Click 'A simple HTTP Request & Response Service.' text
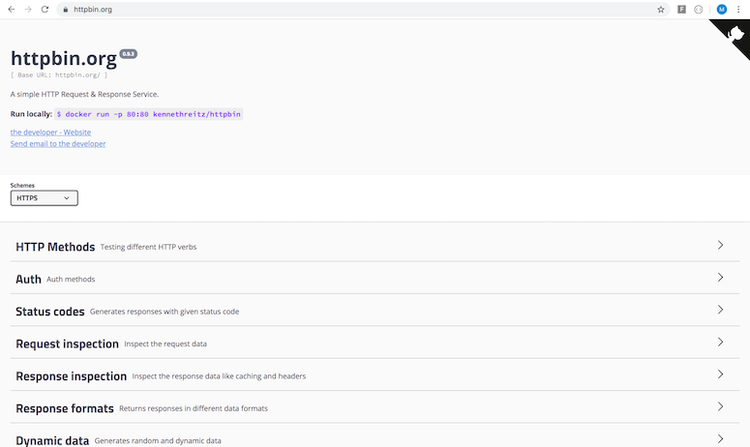 click(x=85, y=94)
